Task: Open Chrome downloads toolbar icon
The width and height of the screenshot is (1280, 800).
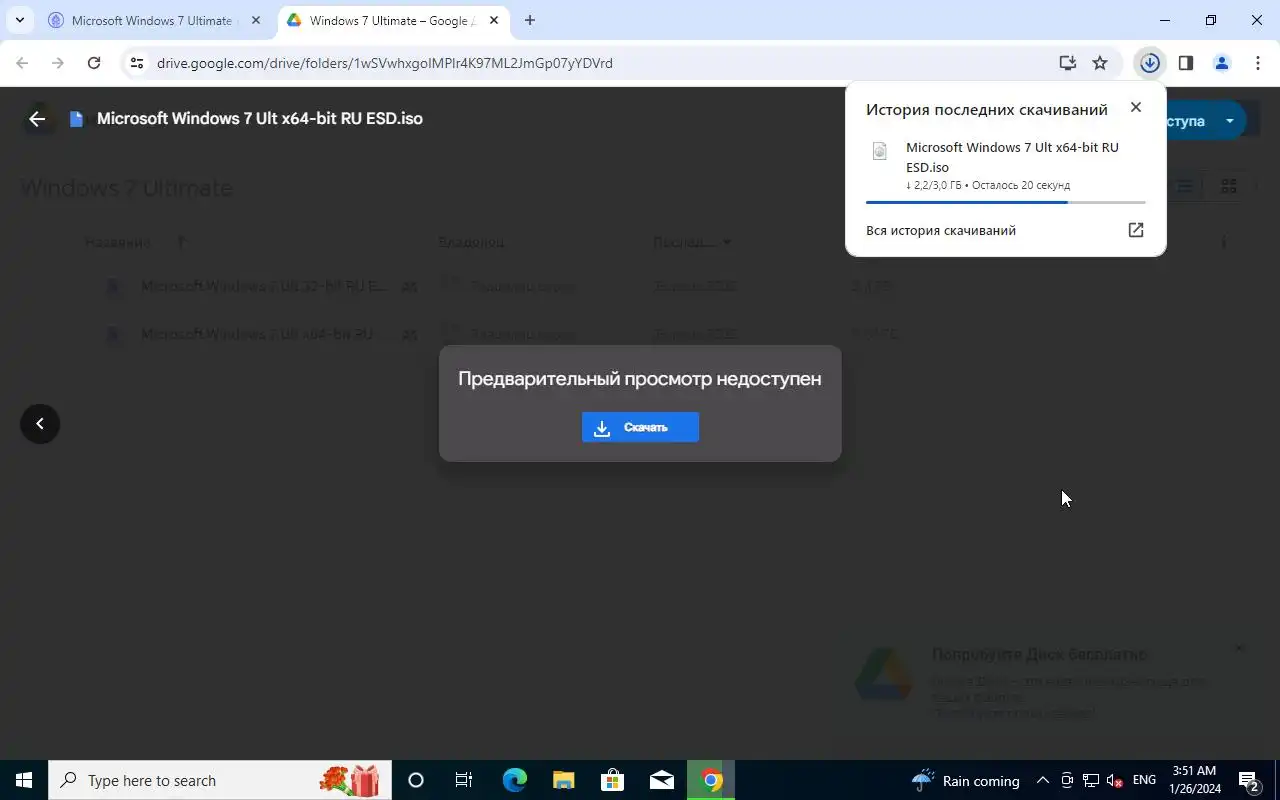Action: tap(1150, 63)
